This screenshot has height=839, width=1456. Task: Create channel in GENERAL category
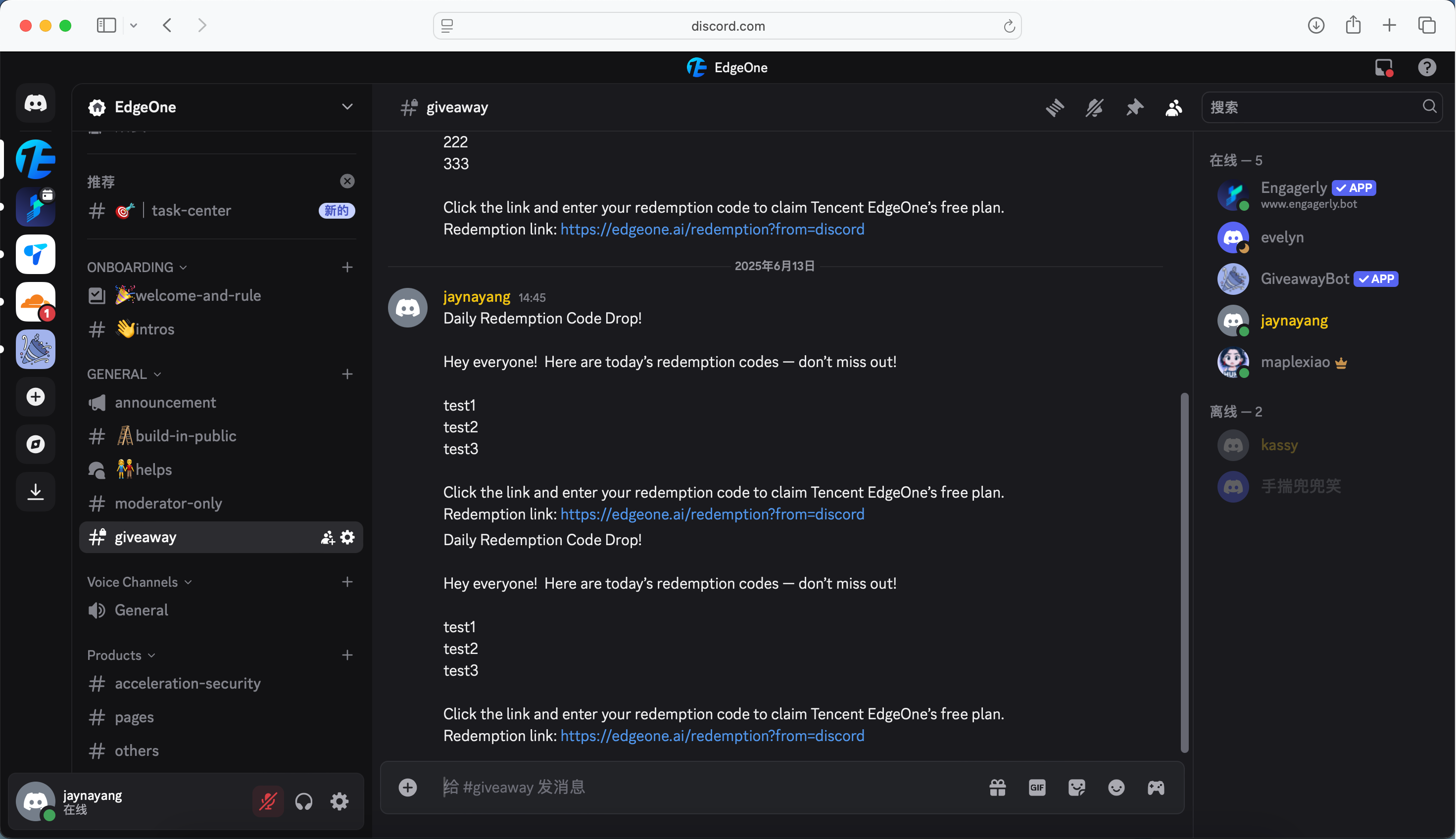pos(347,374)
